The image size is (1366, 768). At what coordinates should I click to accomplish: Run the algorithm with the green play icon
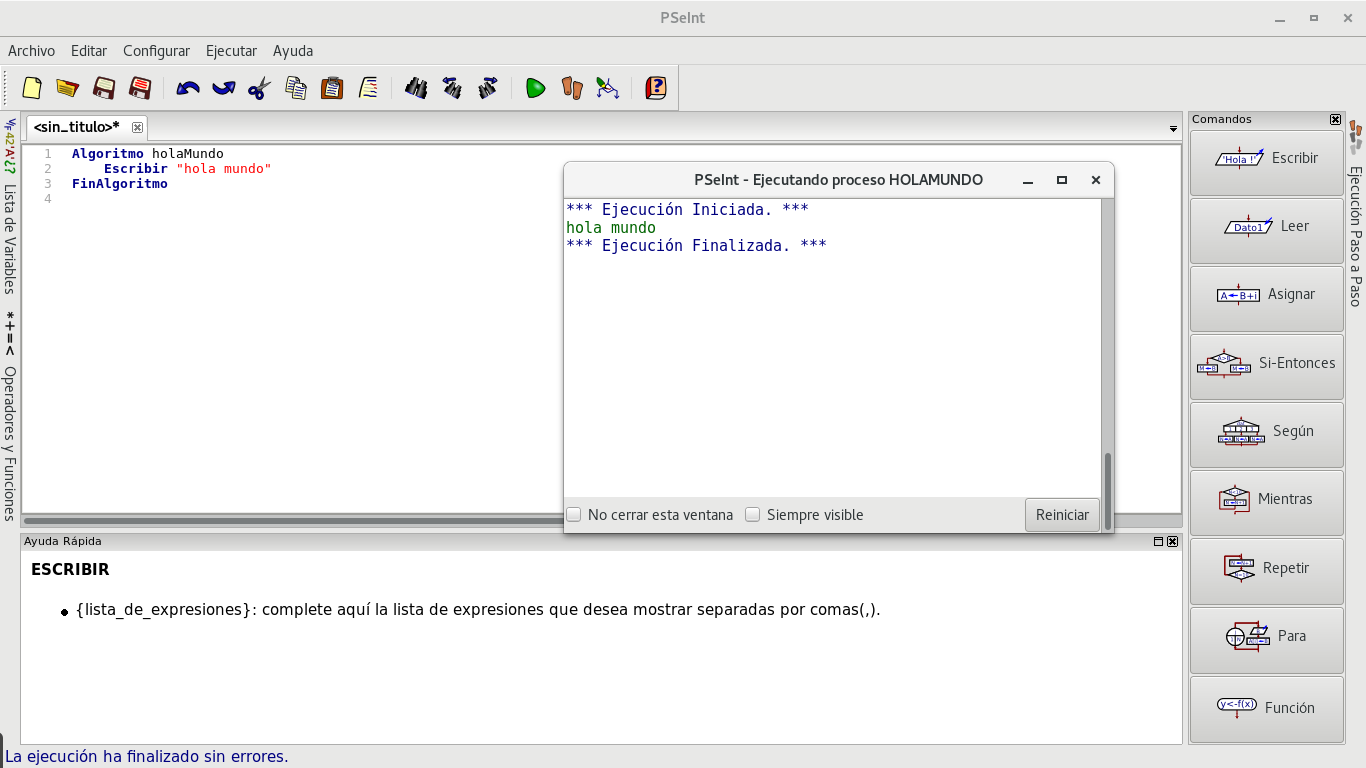[x=536, y=88]
